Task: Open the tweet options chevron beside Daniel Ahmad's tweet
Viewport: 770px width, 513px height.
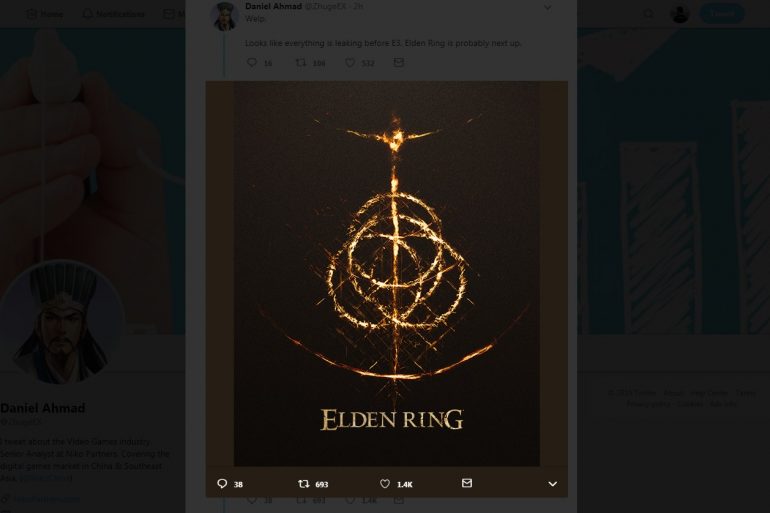Action: (x=548, y=7)
